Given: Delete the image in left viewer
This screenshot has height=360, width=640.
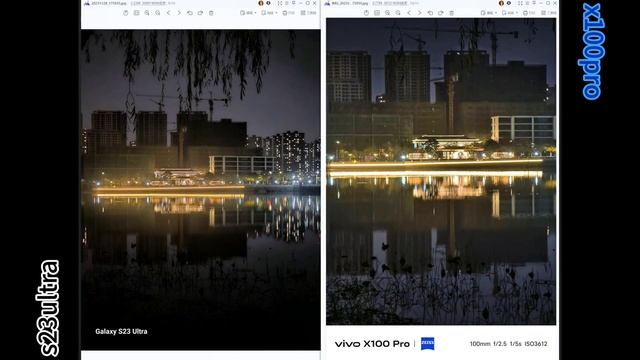Looking at the screenshot, I should [211, 13].
